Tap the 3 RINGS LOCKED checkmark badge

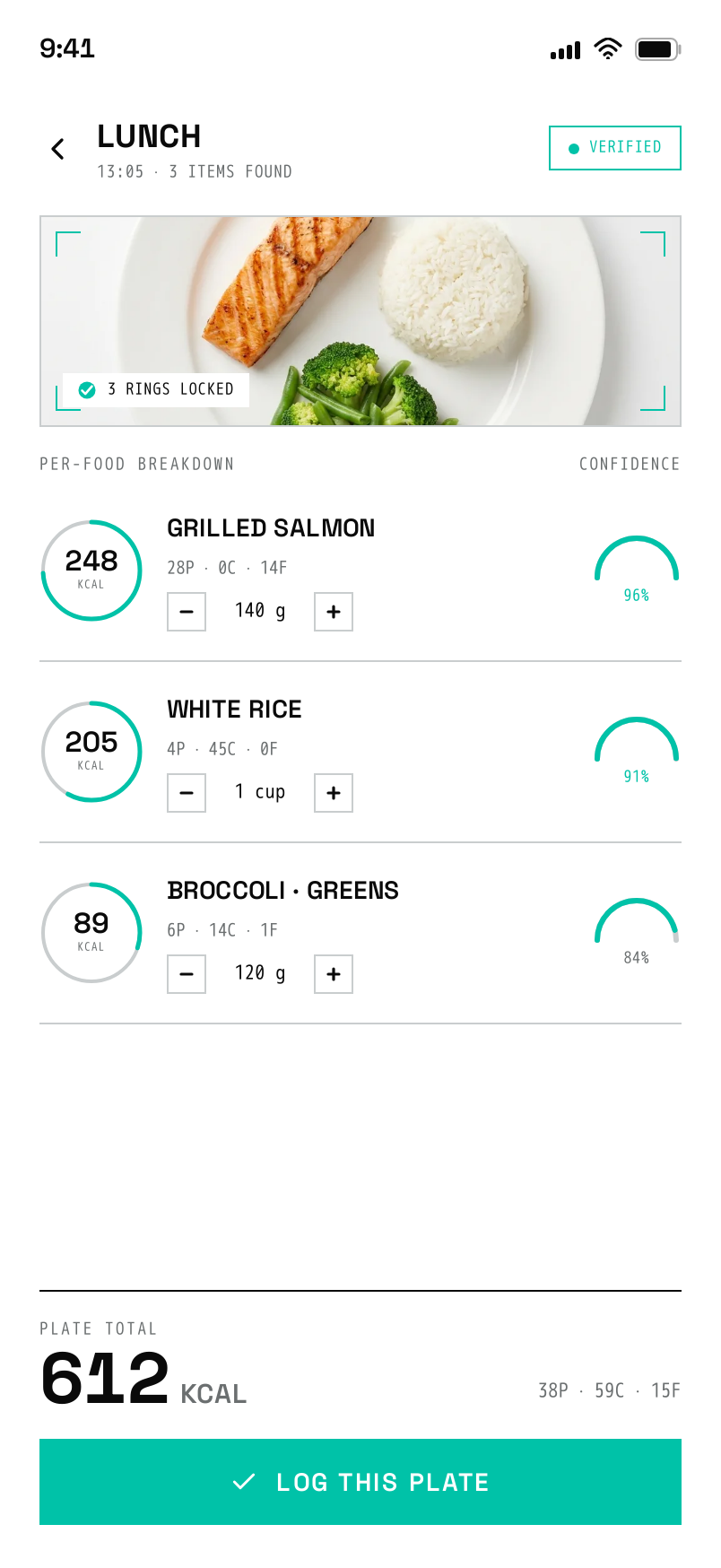156,389
